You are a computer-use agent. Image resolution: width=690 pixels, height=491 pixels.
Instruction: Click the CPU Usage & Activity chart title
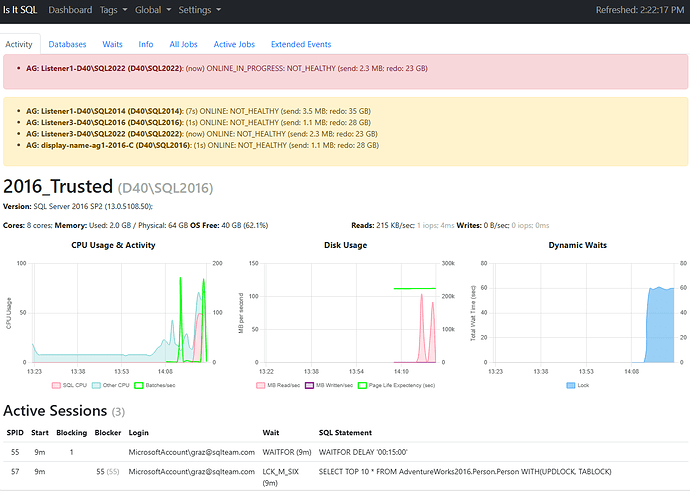pyautogui.click(x=114, y=245)
